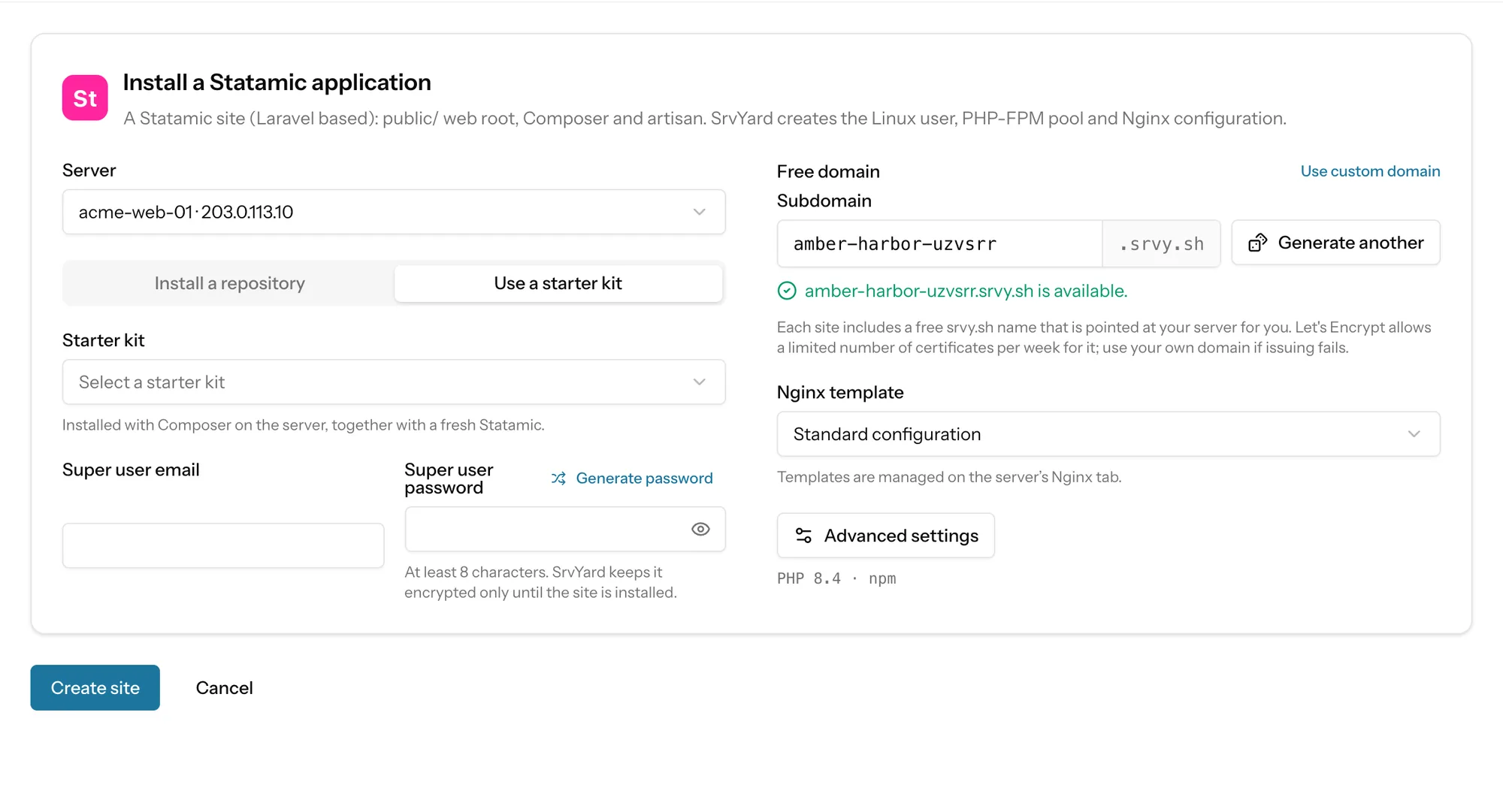Screen dimensions: 1503x812
Task: Click the Generate password link
Action: 632,478
